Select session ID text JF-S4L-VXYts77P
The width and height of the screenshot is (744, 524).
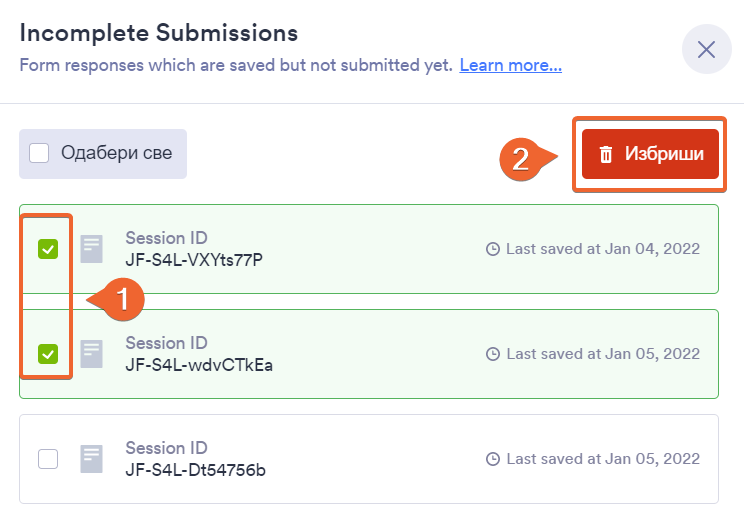click(x=194, y=260)
